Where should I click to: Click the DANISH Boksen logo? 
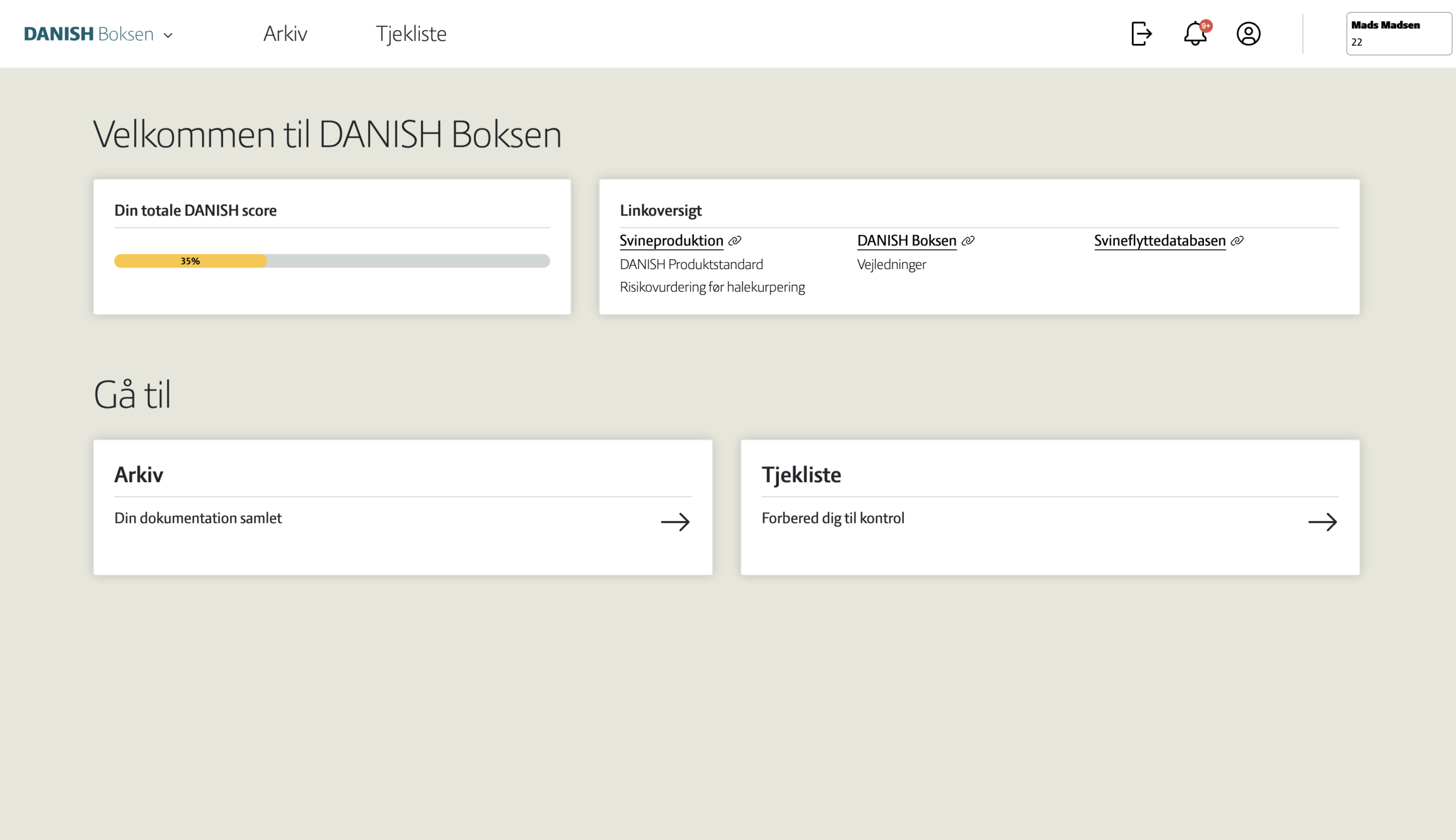(89, 34)
